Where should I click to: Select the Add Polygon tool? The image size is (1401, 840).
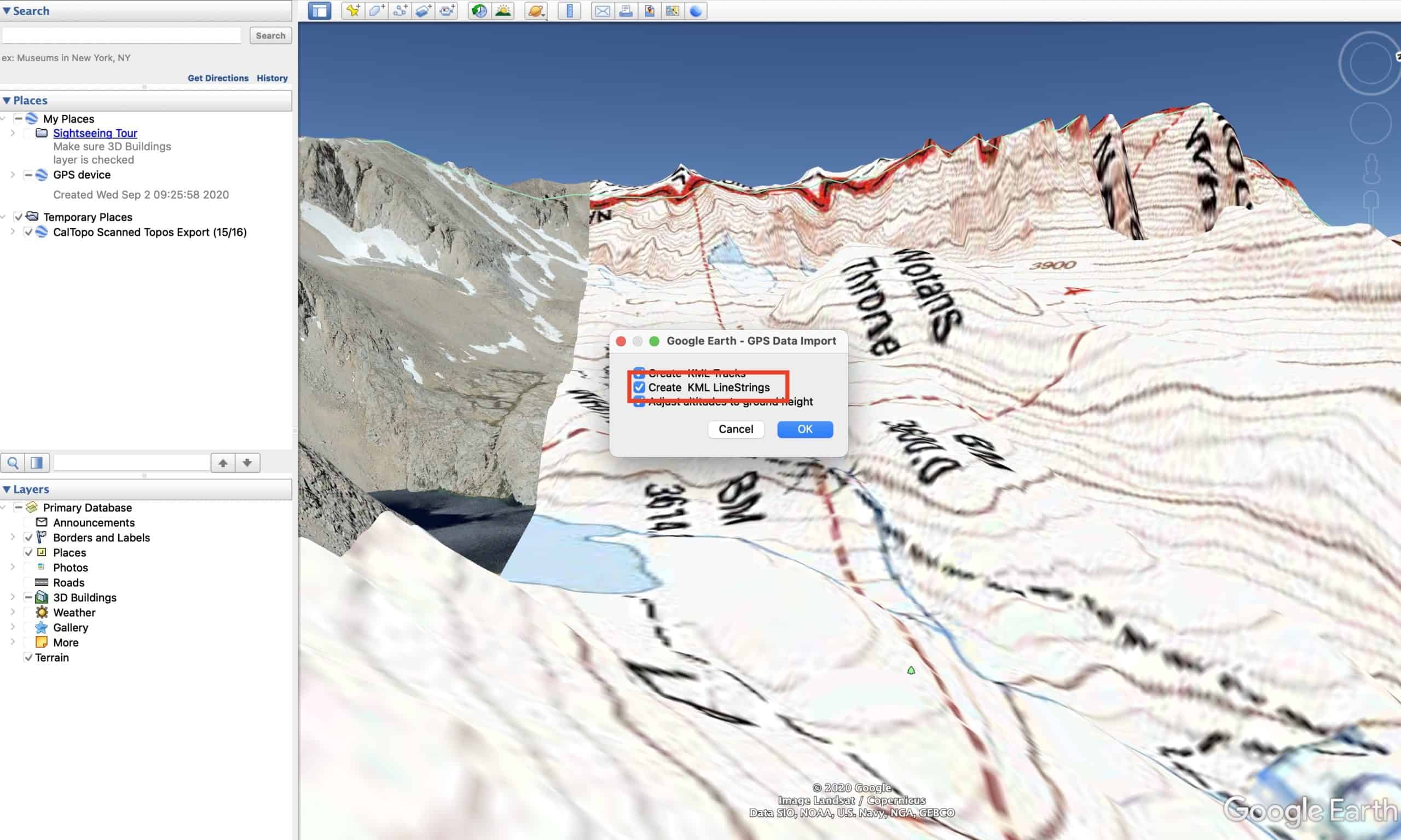377,11
